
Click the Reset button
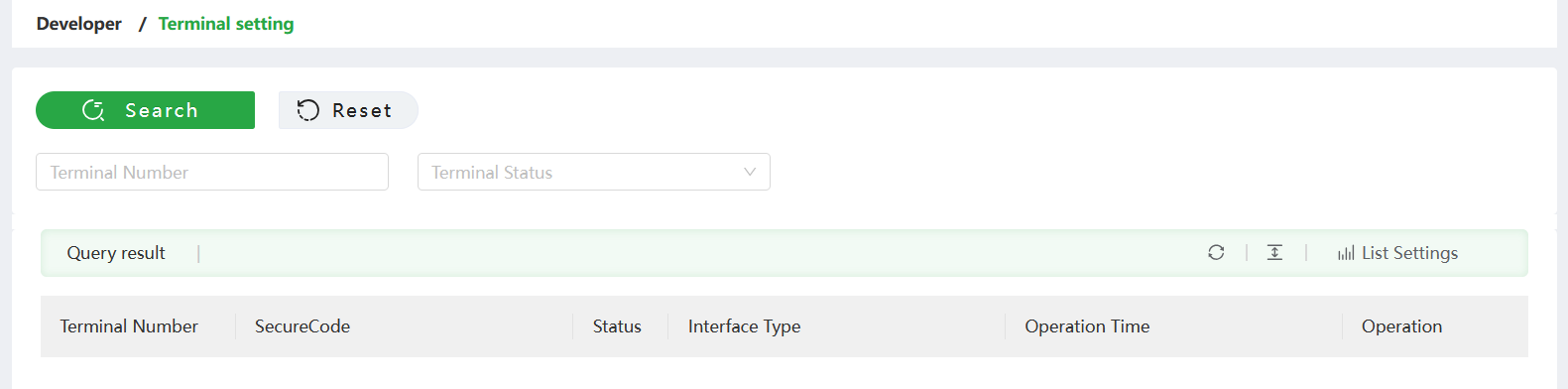pyautogui.click(x=348, y=110)
